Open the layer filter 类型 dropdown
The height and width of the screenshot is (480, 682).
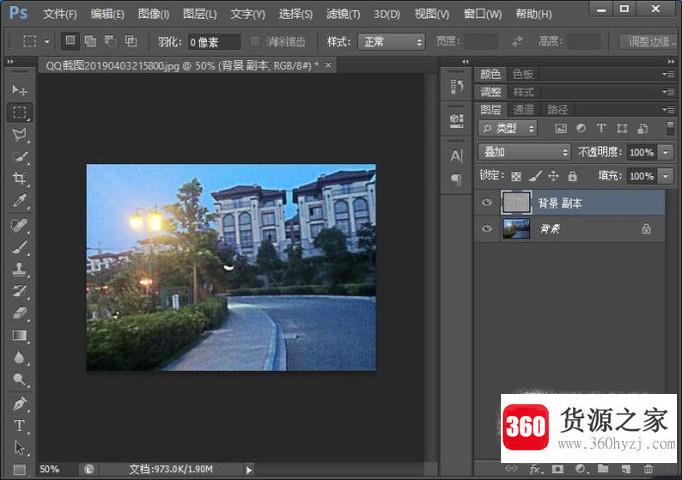click(x=508, y=128)
